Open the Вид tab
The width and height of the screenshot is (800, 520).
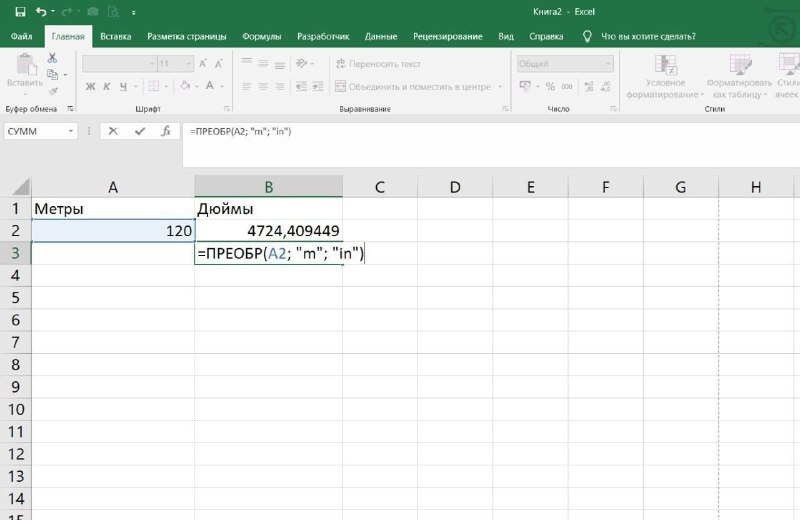click(x=506, y=36)
